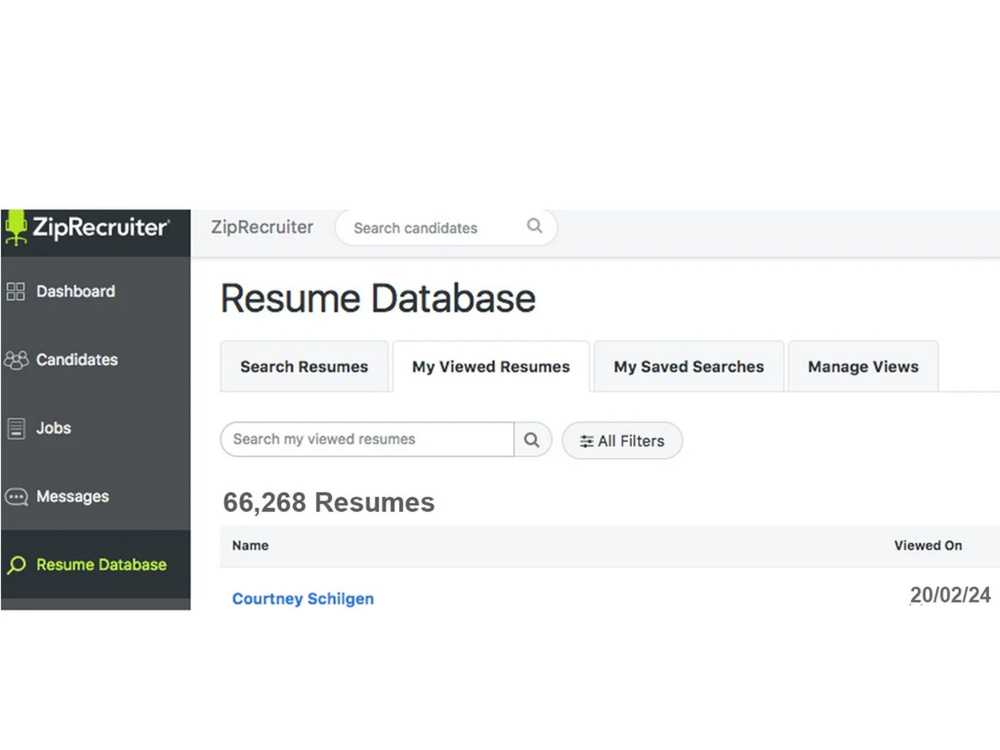Viewport: 1000px width, 750px height.
Task: Click the 20/02/24 viewed date
Action: coord(950,595)
